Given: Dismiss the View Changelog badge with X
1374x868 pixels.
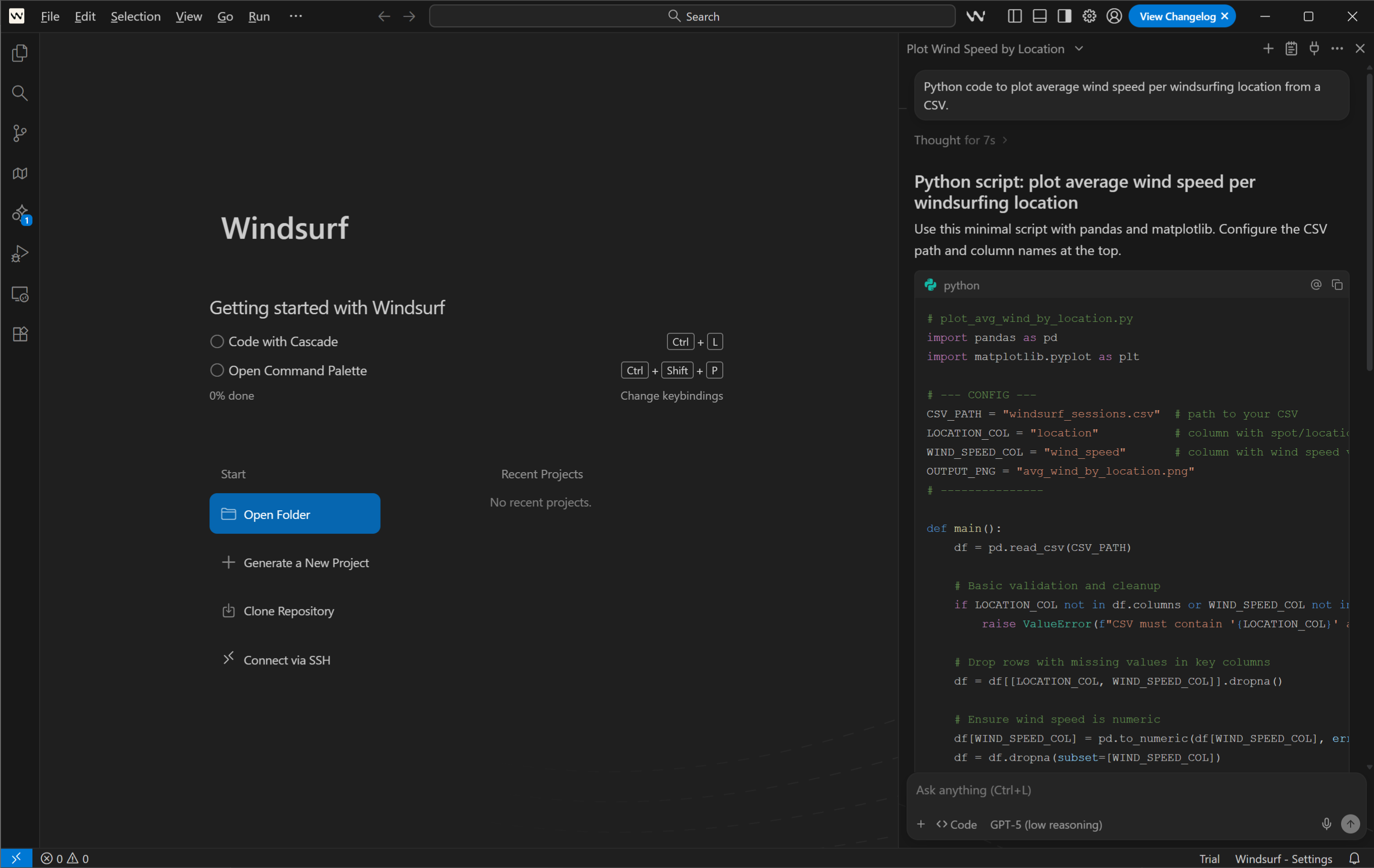Looking at the screenshot, I should 1225,16.
